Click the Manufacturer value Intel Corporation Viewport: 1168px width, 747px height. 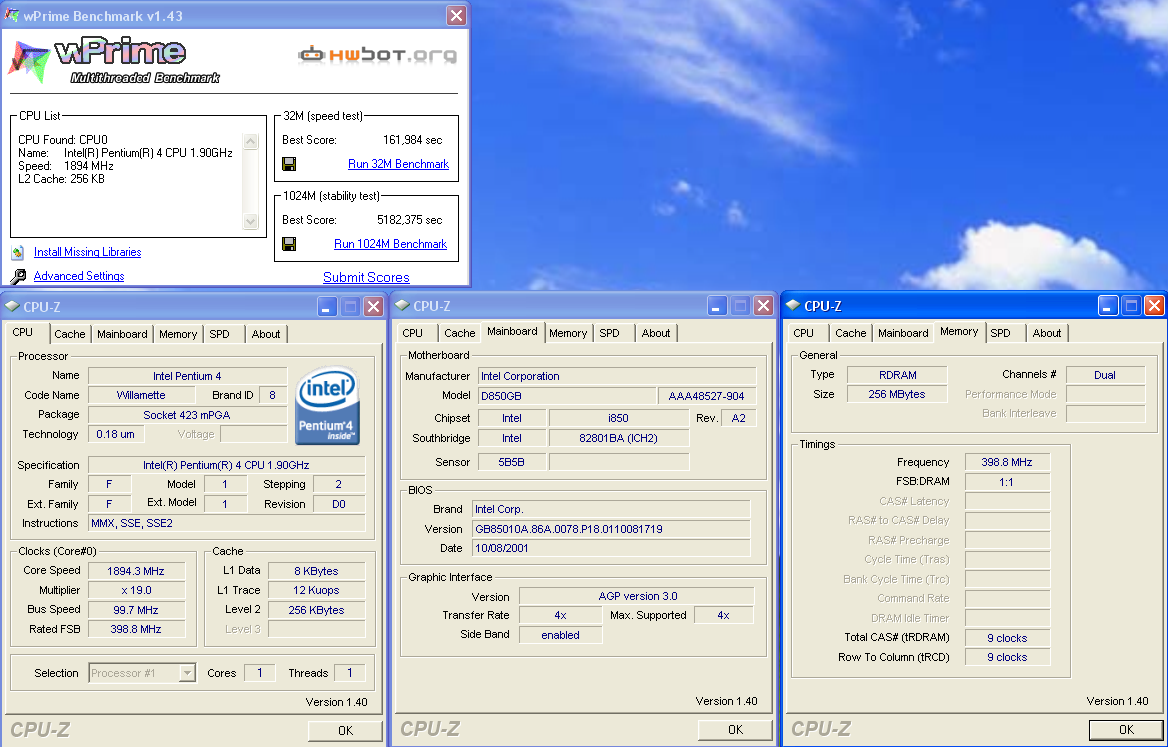pos(617,376)
